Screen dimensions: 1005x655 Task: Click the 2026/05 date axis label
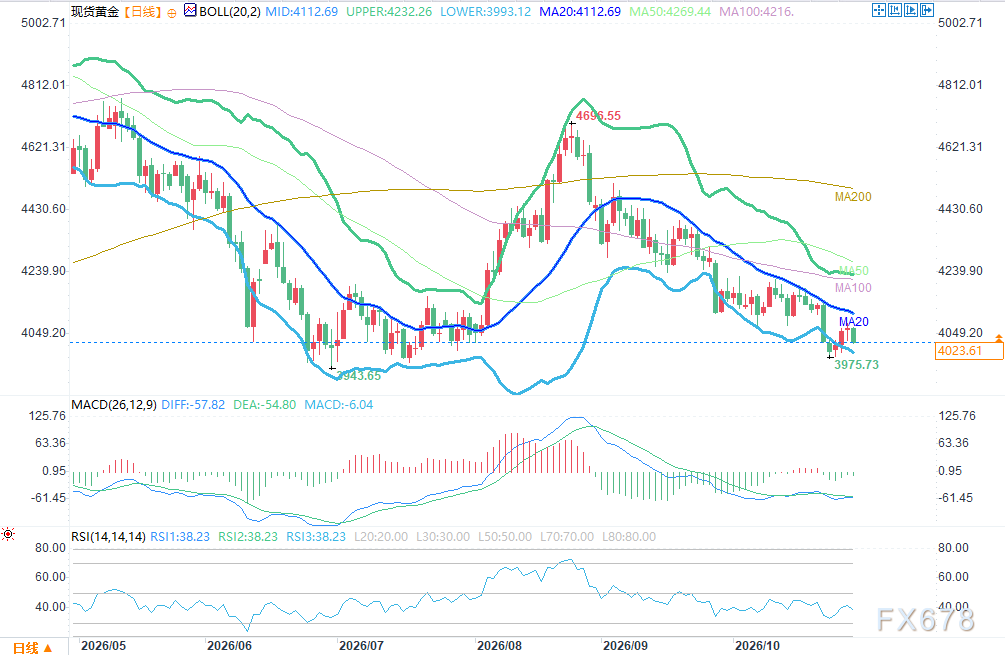104,646
